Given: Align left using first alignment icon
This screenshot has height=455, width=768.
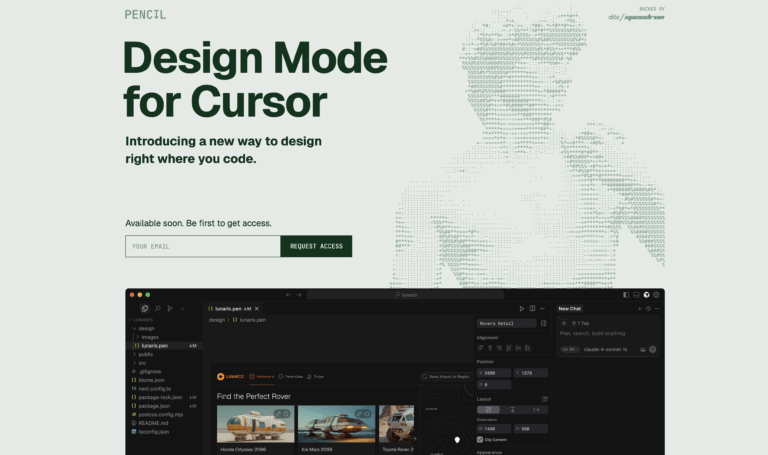Looking at the screenshot, I should [480, 348].
